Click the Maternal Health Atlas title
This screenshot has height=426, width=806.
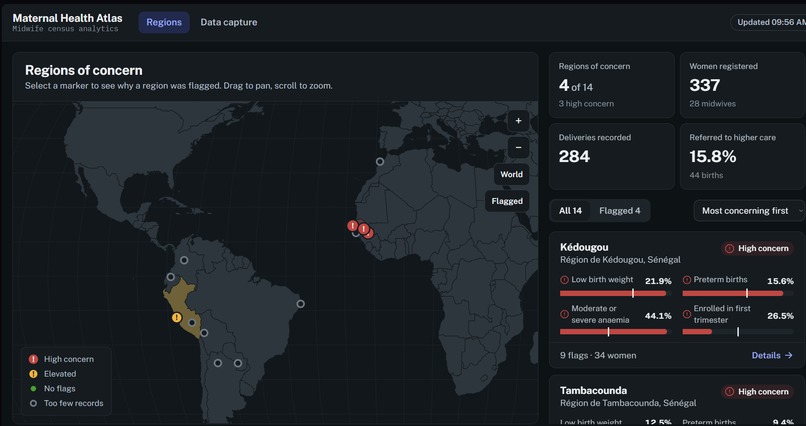(x=67, y=18)
